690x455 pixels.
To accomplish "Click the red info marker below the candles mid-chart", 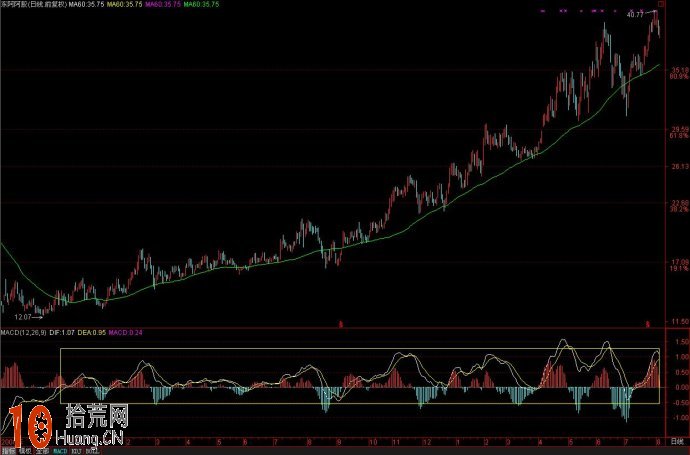I will (x=341, y=323).
